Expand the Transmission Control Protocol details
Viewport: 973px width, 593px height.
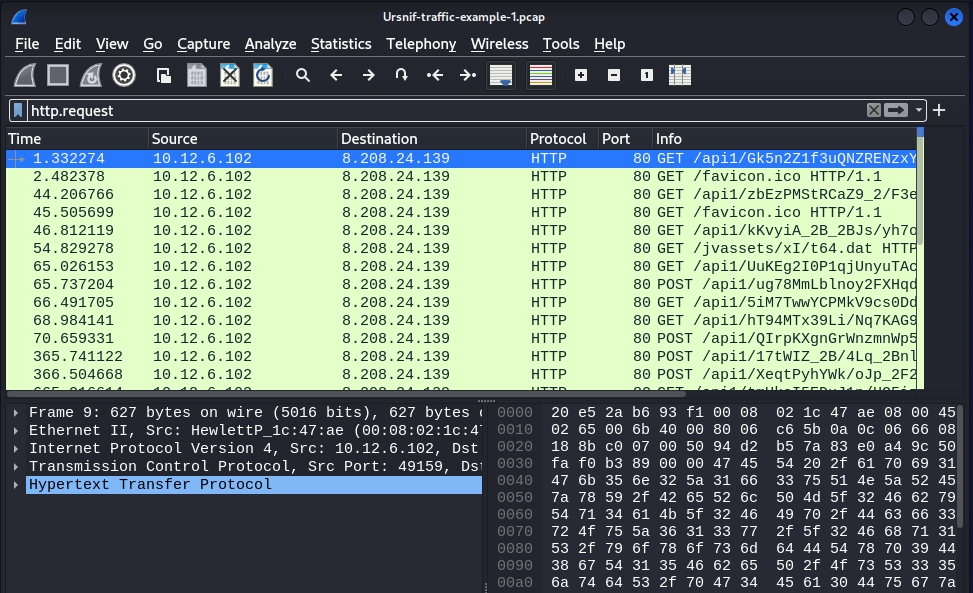coord(14,466)
